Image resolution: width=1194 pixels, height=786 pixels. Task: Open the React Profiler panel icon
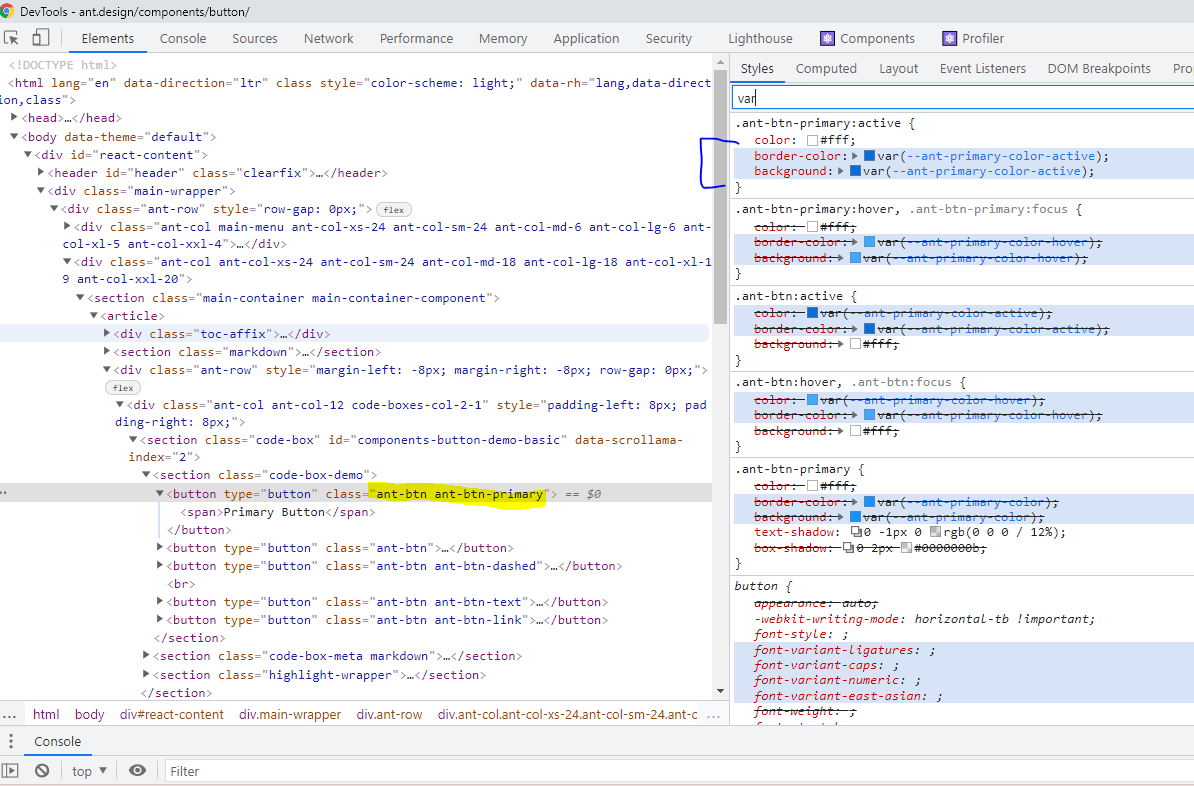(948, 37)
